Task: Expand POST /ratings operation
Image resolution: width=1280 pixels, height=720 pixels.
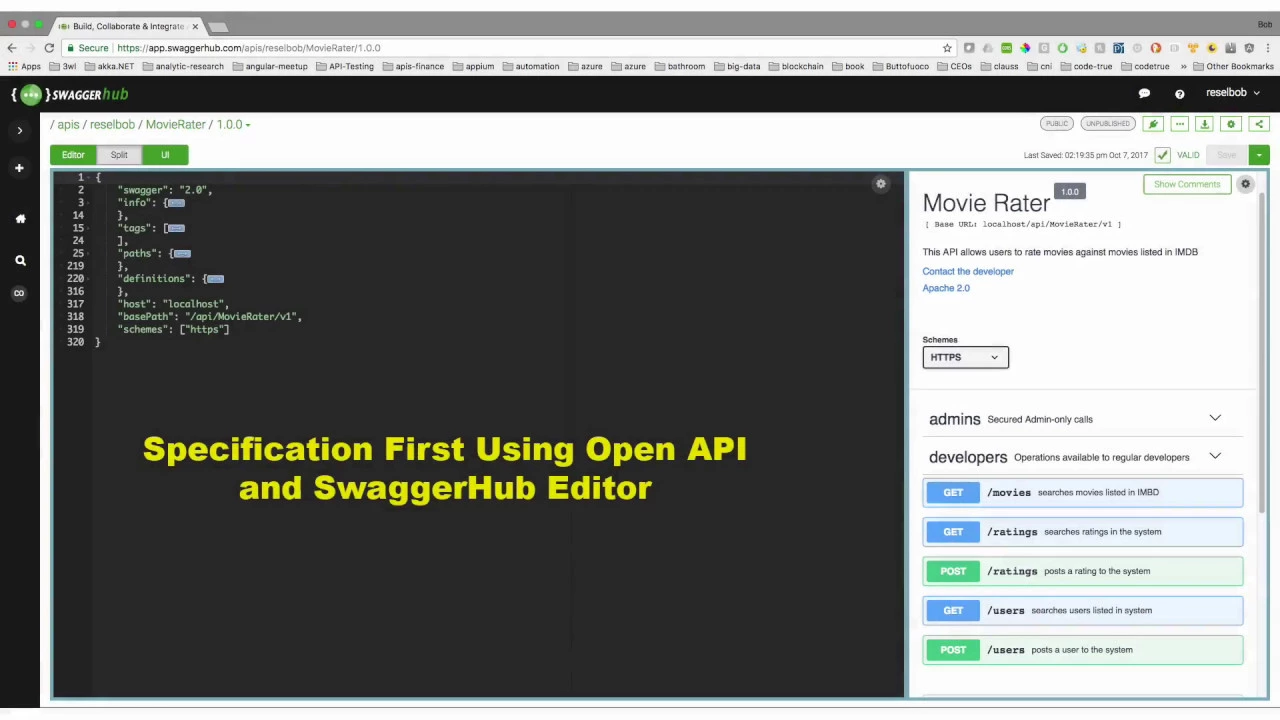Action: click(x=1083, y=571)
